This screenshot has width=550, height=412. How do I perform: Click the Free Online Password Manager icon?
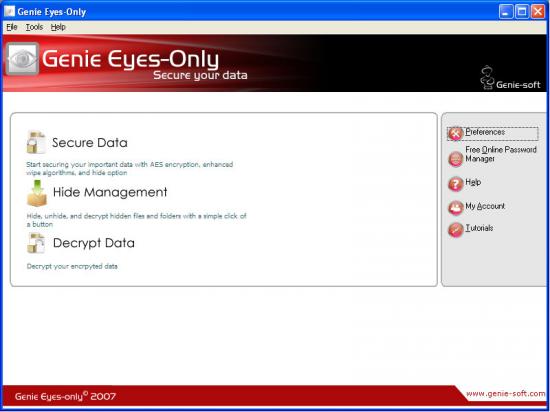point(455,159)
